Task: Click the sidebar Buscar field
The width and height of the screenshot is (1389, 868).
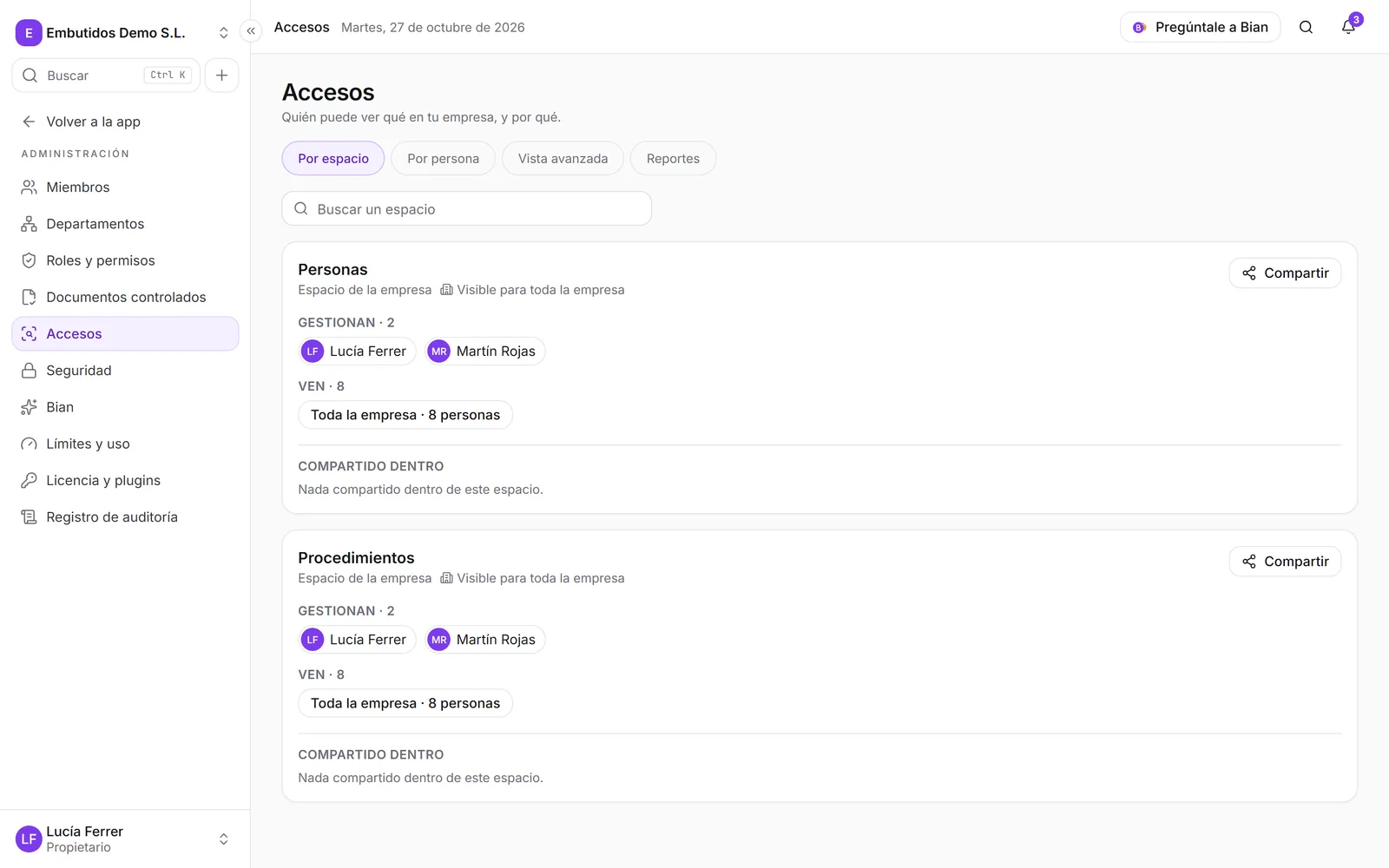Action: click(106, 76)
